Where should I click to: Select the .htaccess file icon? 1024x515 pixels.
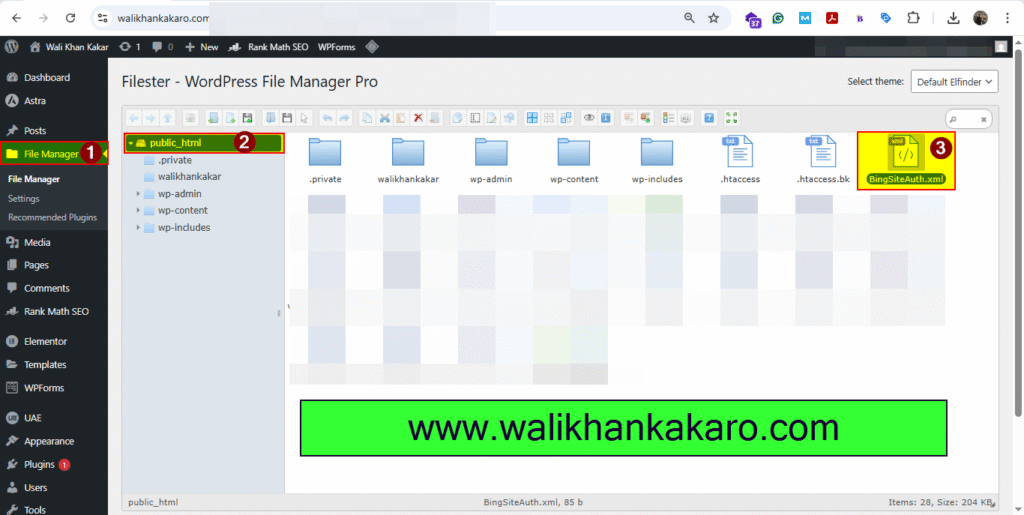pyautogui.click(x=740, y=151)
